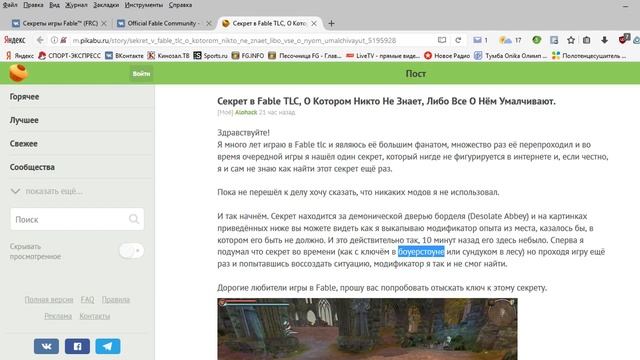Viewport: 640px width, 360px height.
Task: Open the Sports.ru bookmark
Action: point(210,56)
